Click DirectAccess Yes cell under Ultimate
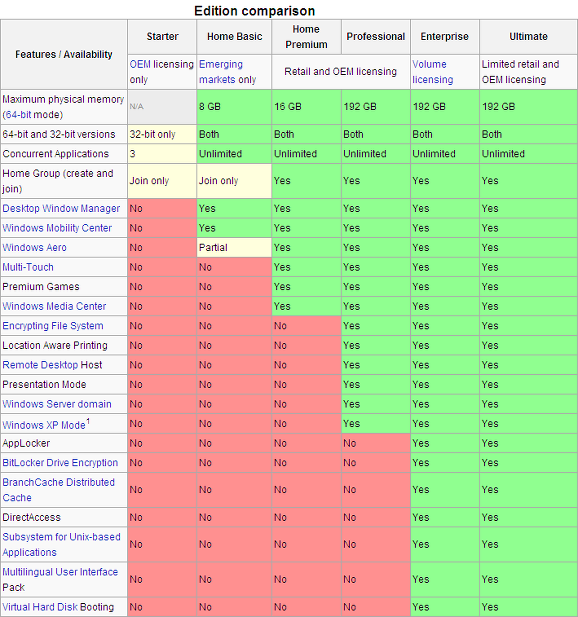Image resolution: width=578 pixels, height=617 pixels. click(x=528, y=517)
